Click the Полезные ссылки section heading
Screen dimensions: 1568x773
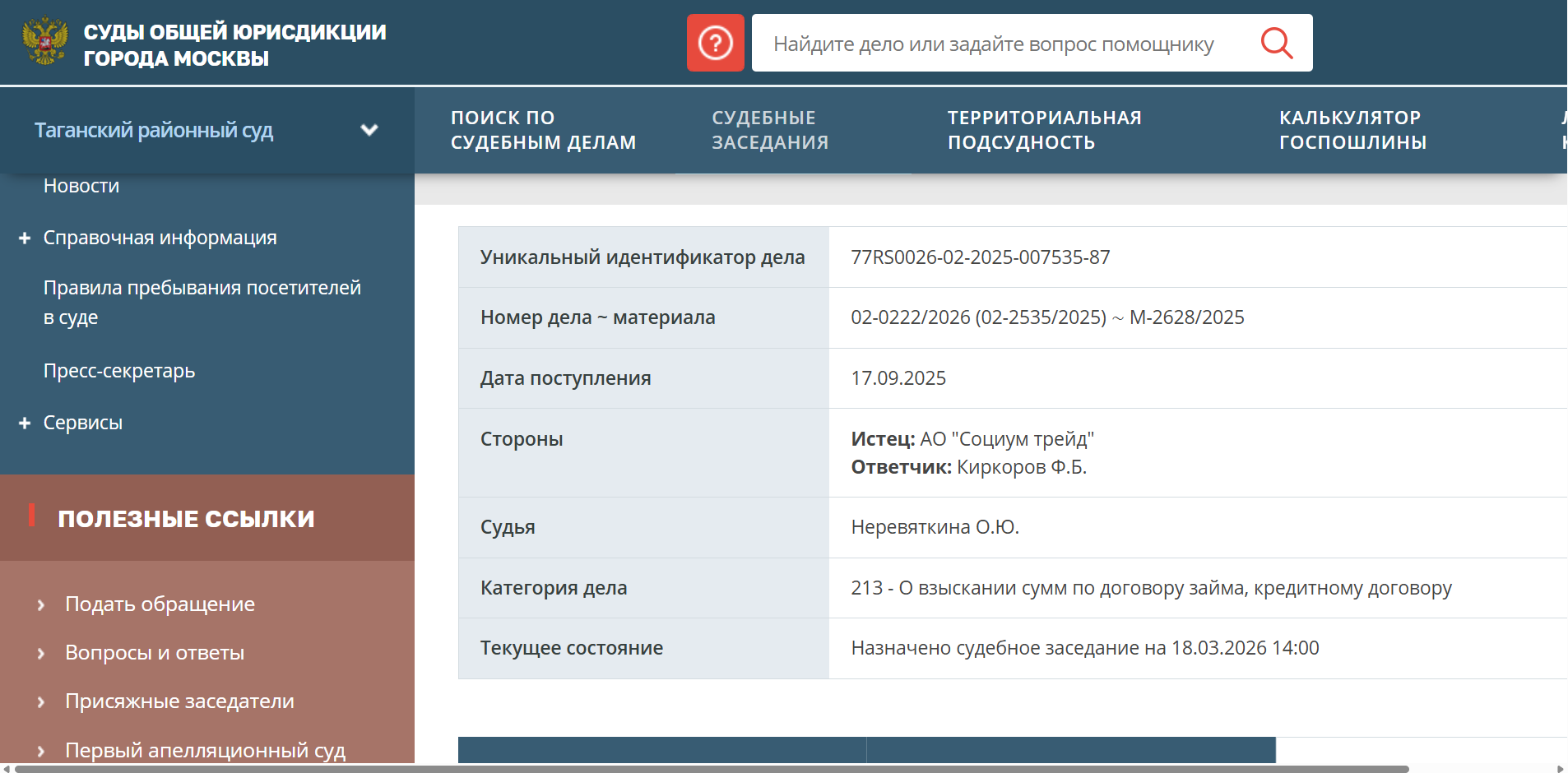pos(187,519)
